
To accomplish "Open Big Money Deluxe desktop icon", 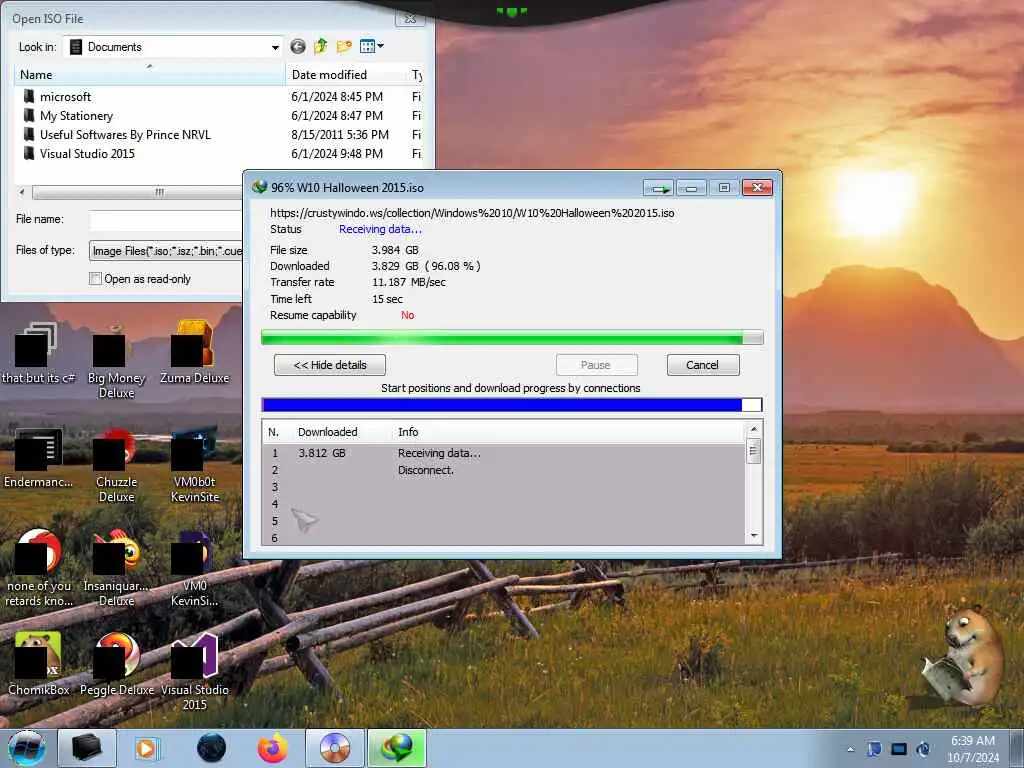I will (116, 360).
